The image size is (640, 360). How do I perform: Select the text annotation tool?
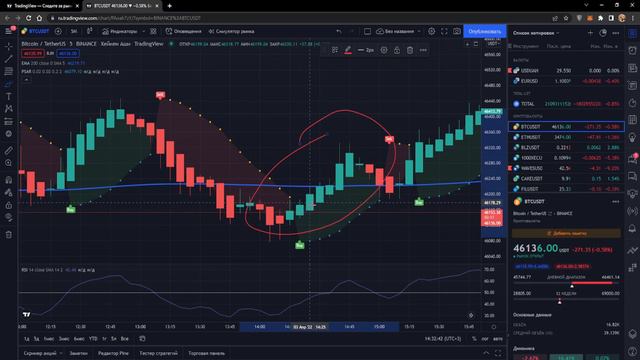point(9,96)
